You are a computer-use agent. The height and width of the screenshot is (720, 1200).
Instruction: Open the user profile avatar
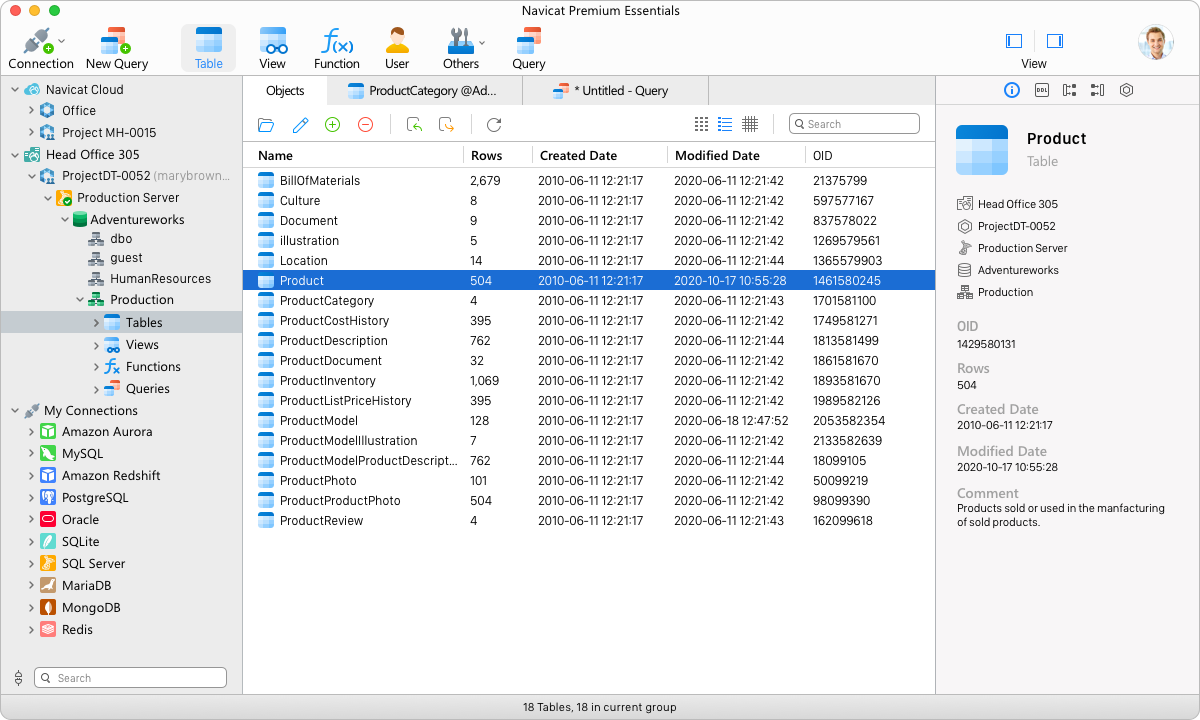[1155, 42]
